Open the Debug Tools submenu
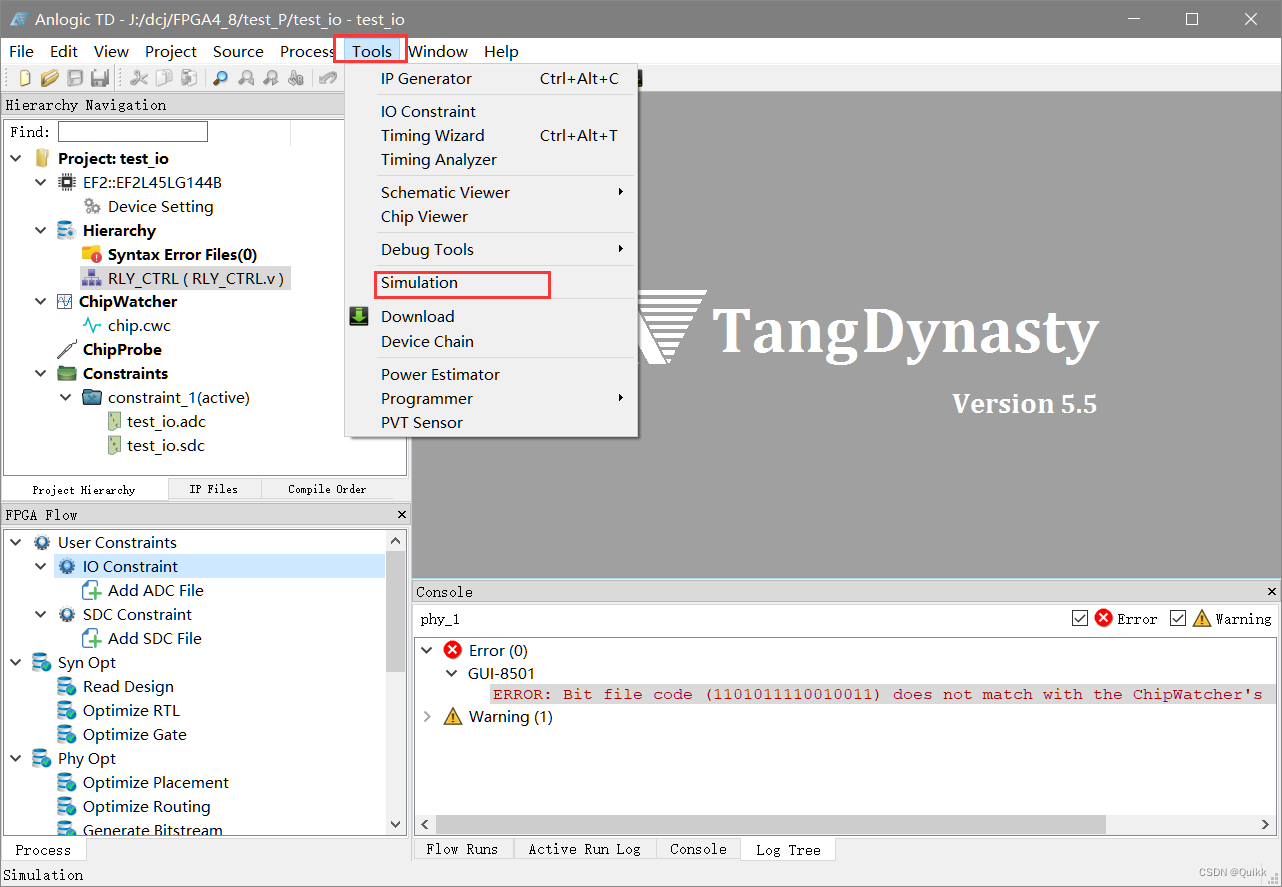The image size is (1282, 887). (427, 249)
